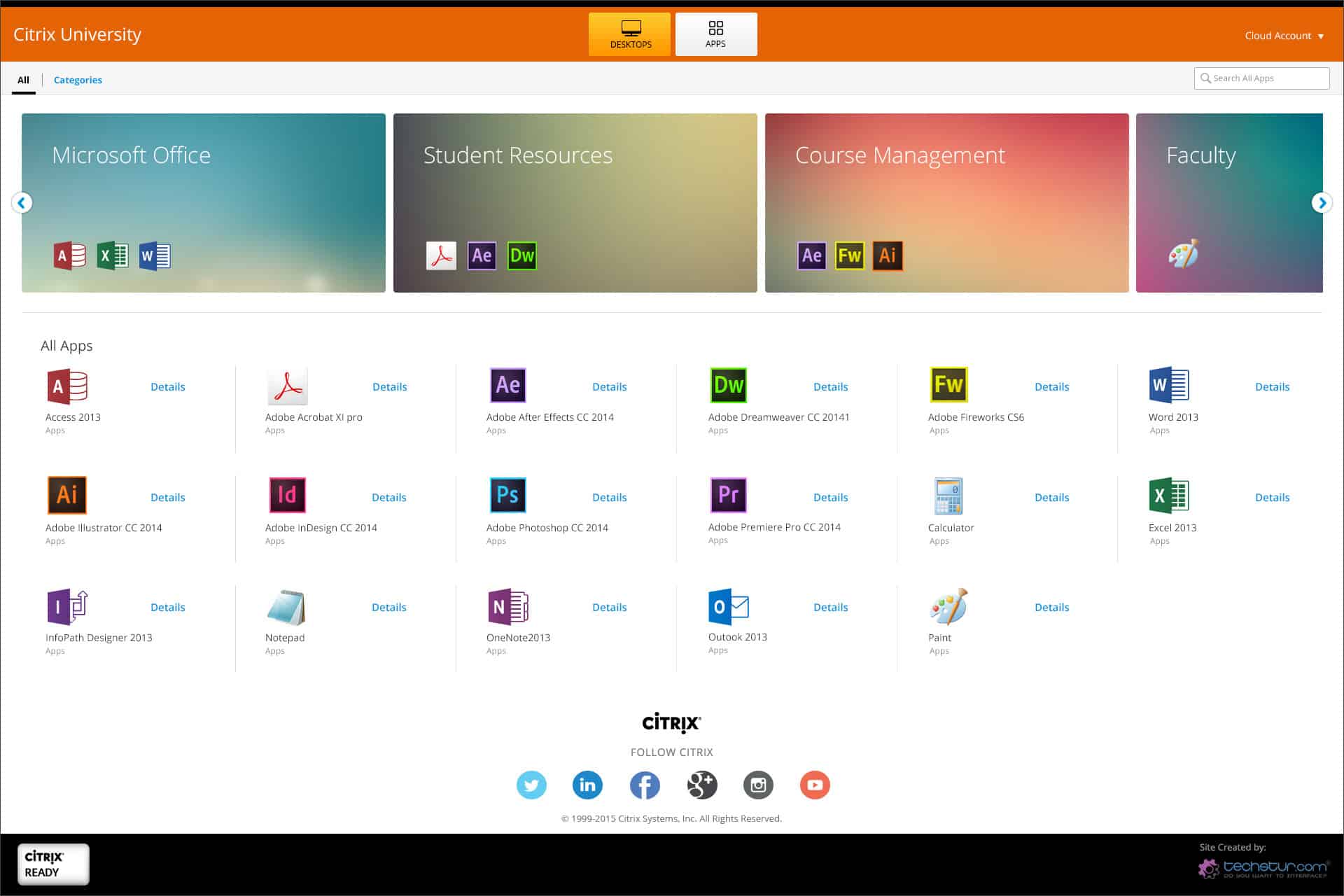Open the Cloud Account dropdown menu
The width and height of the screenshot is (1344, 896).
pyautogui.click(x=1284, y=36)
